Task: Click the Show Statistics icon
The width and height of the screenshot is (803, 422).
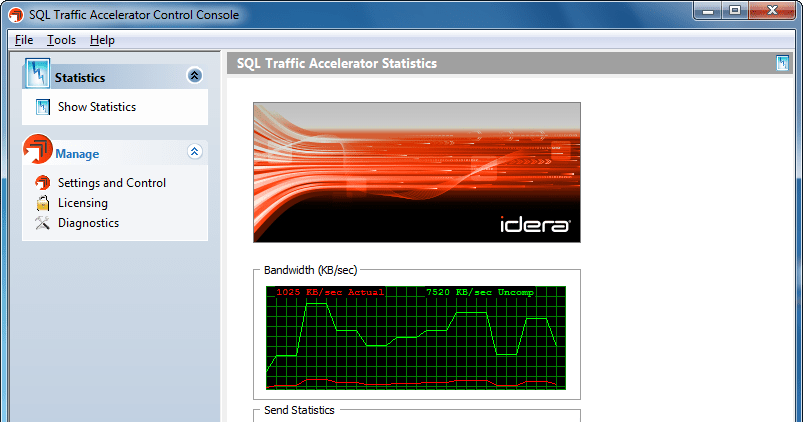Action: pyautogui.click(x=43, y=107)
